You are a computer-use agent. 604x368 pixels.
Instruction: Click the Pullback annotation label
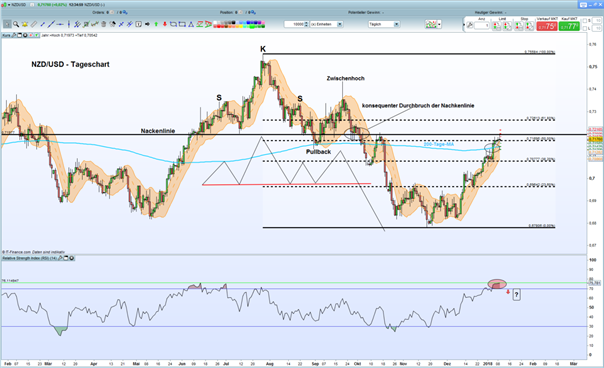pos(319,152)
